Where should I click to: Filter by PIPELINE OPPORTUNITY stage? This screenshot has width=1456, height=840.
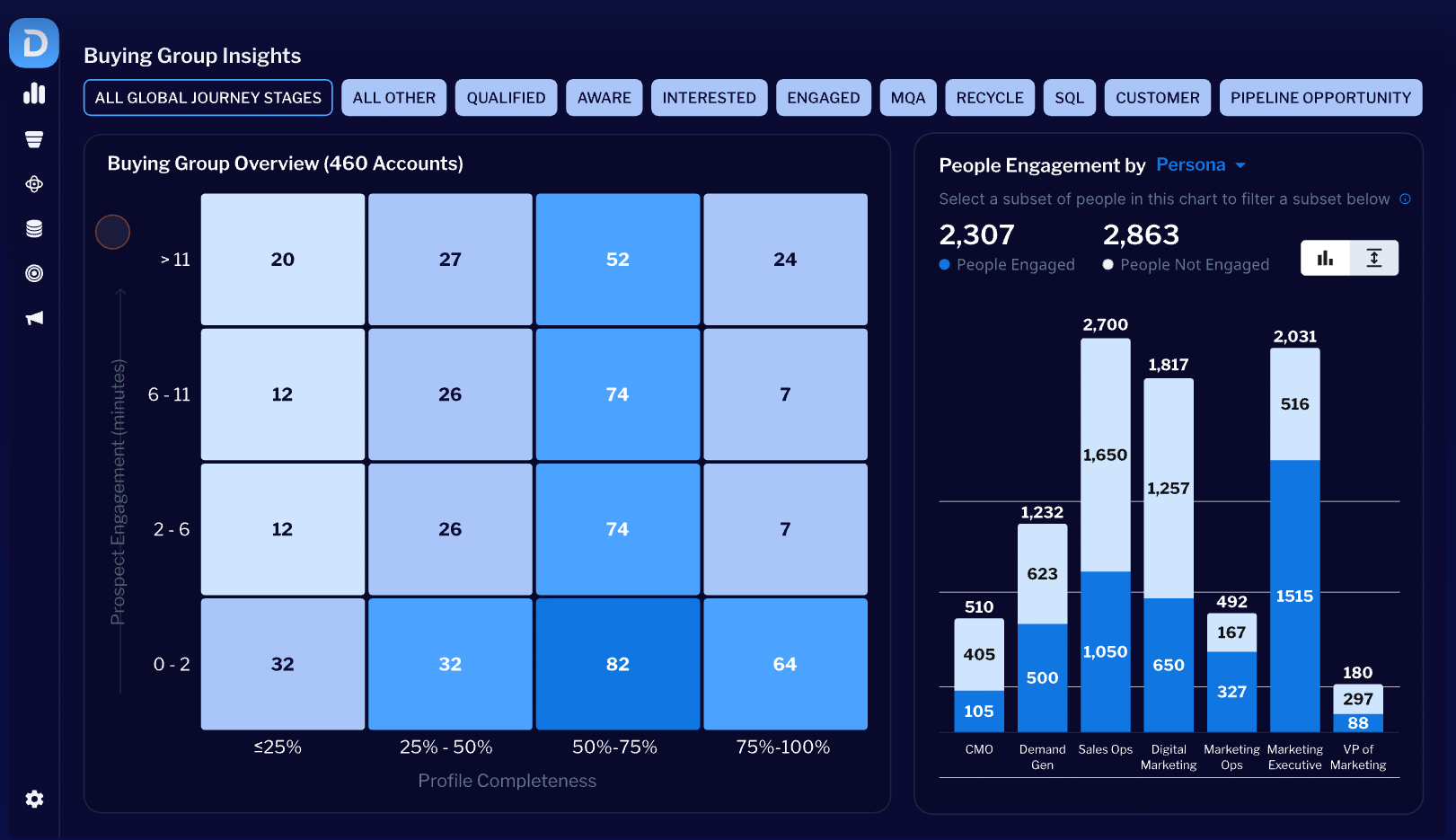(x=1320, y=98)
